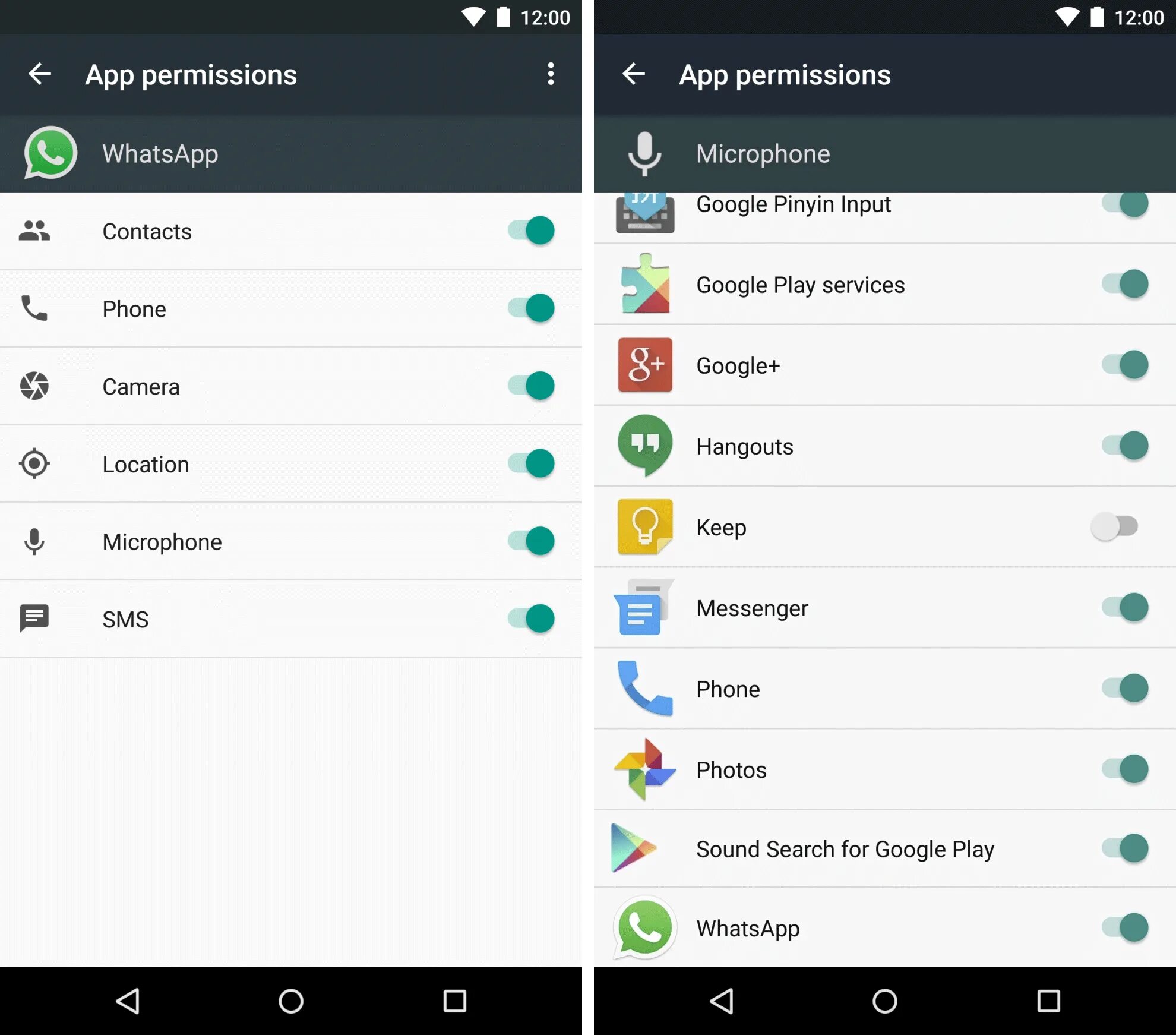Click the Camera permission icon
This screenshot has height=1035, width=1176.
pyautogui.click(x=35, y=385)
